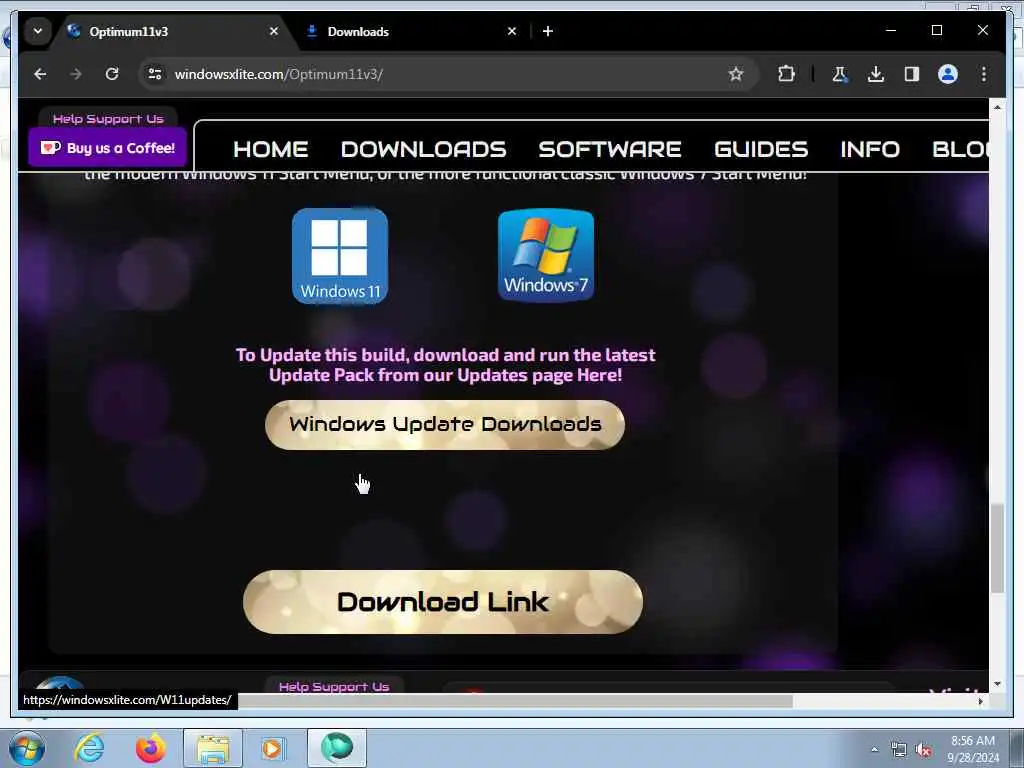Open the profile avatar menu
Image resolution: width=1024 pixels, height=768 pixels.
coord(948,74)
